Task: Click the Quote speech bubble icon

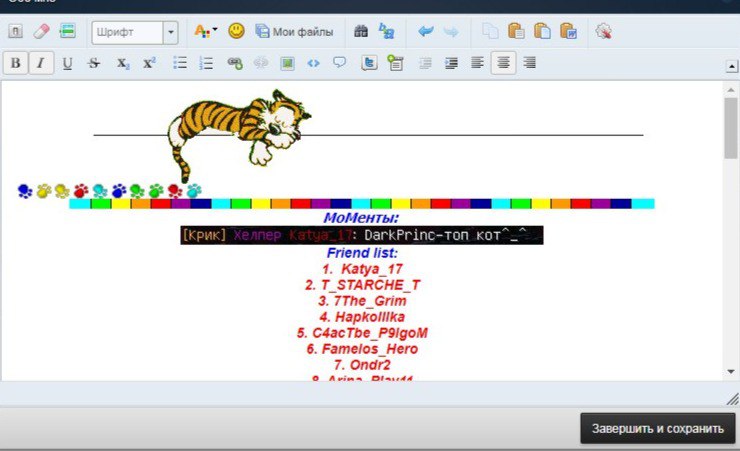Action: point(339,62)
